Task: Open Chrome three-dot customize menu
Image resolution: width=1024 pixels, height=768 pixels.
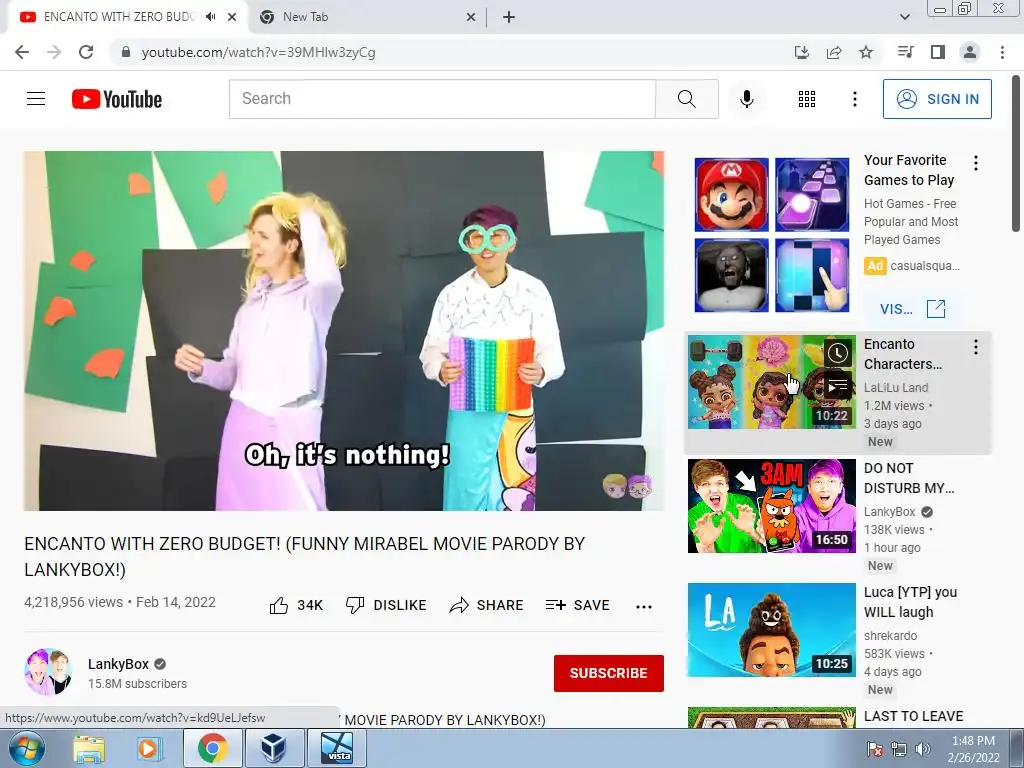Action: coord(1002,52)
